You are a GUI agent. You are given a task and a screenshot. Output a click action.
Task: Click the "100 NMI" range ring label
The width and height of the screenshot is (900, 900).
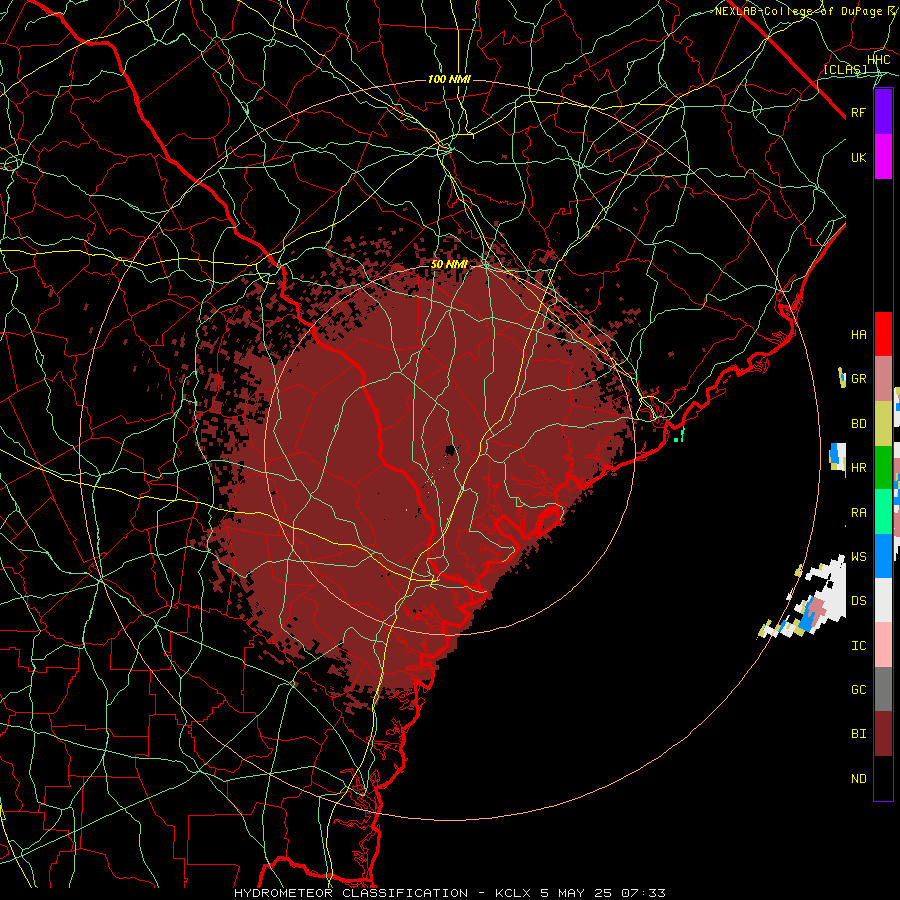point(449,79)
